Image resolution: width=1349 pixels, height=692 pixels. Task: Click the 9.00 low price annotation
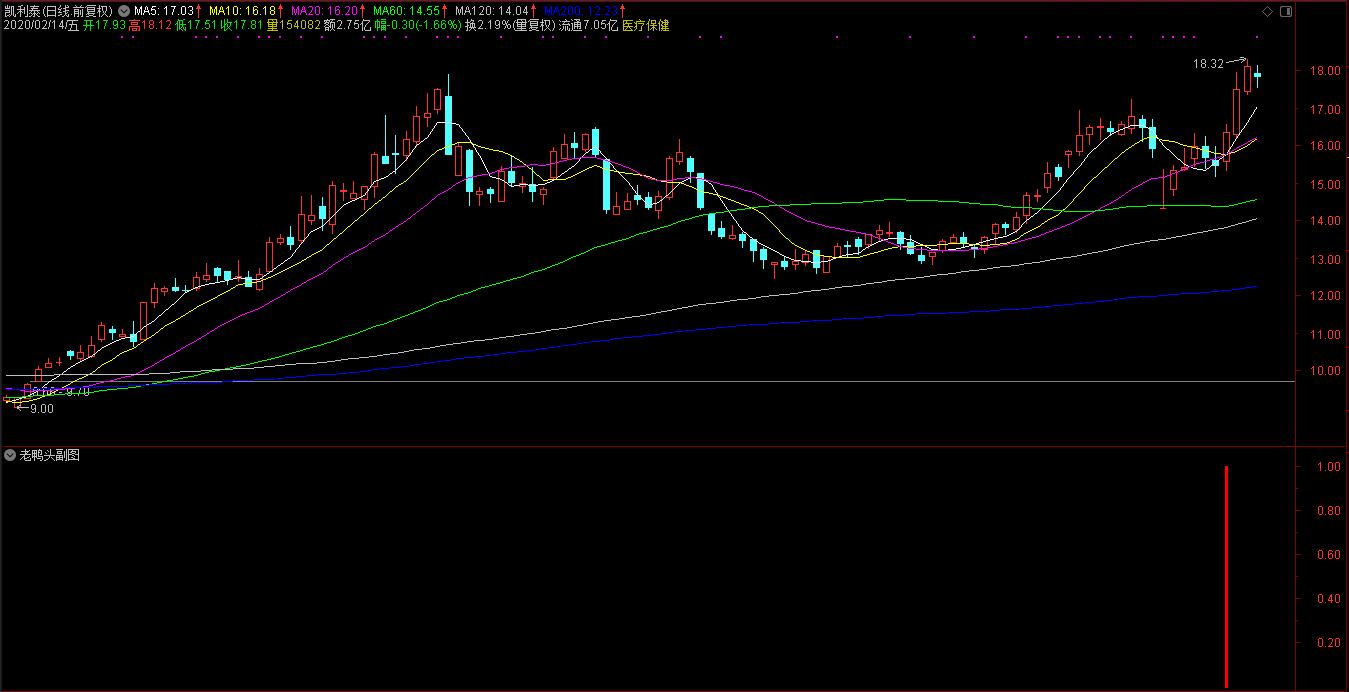(x=41, y=408)
